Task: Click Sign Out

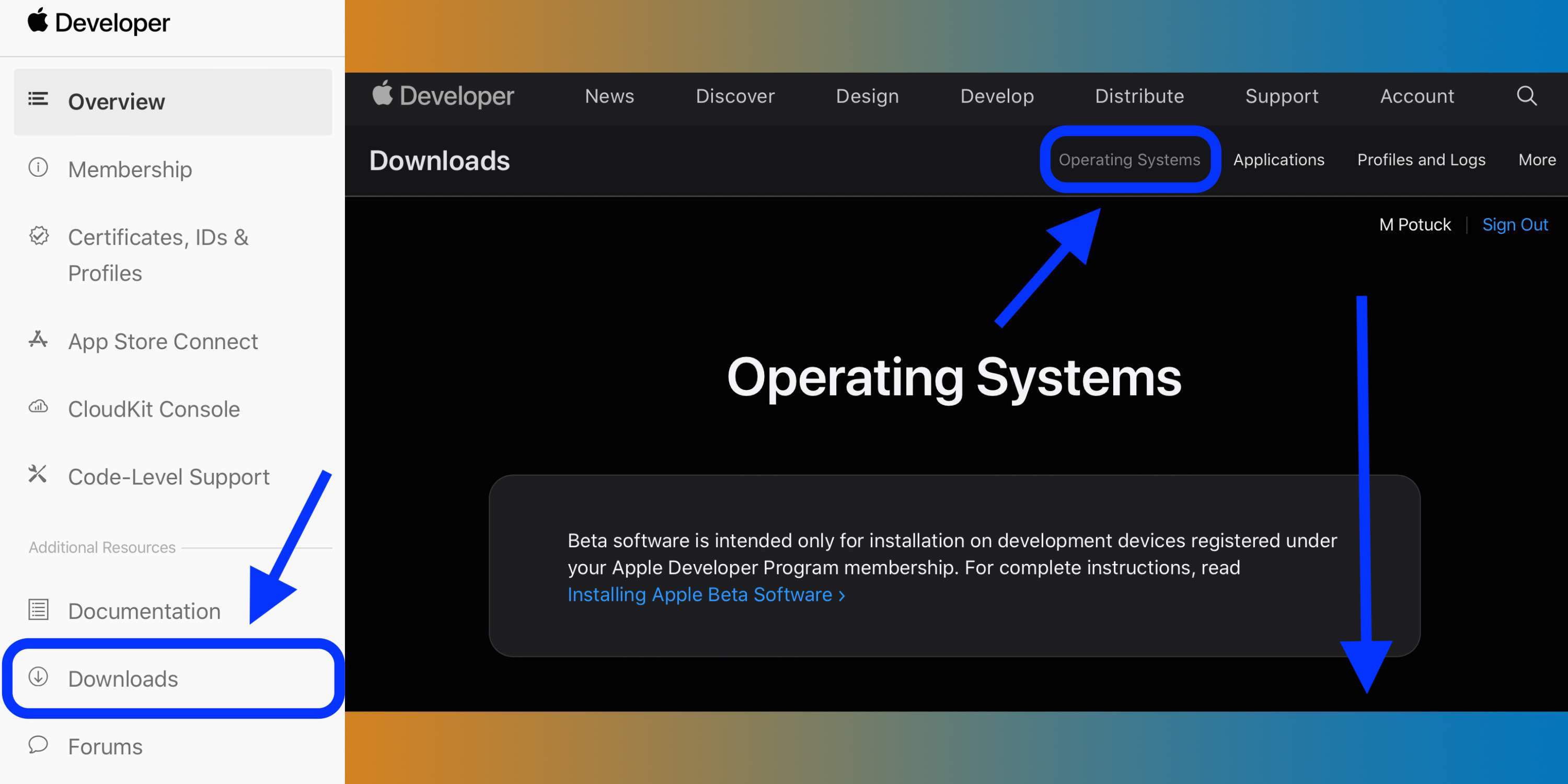Action: click(x=1515, y=224)
